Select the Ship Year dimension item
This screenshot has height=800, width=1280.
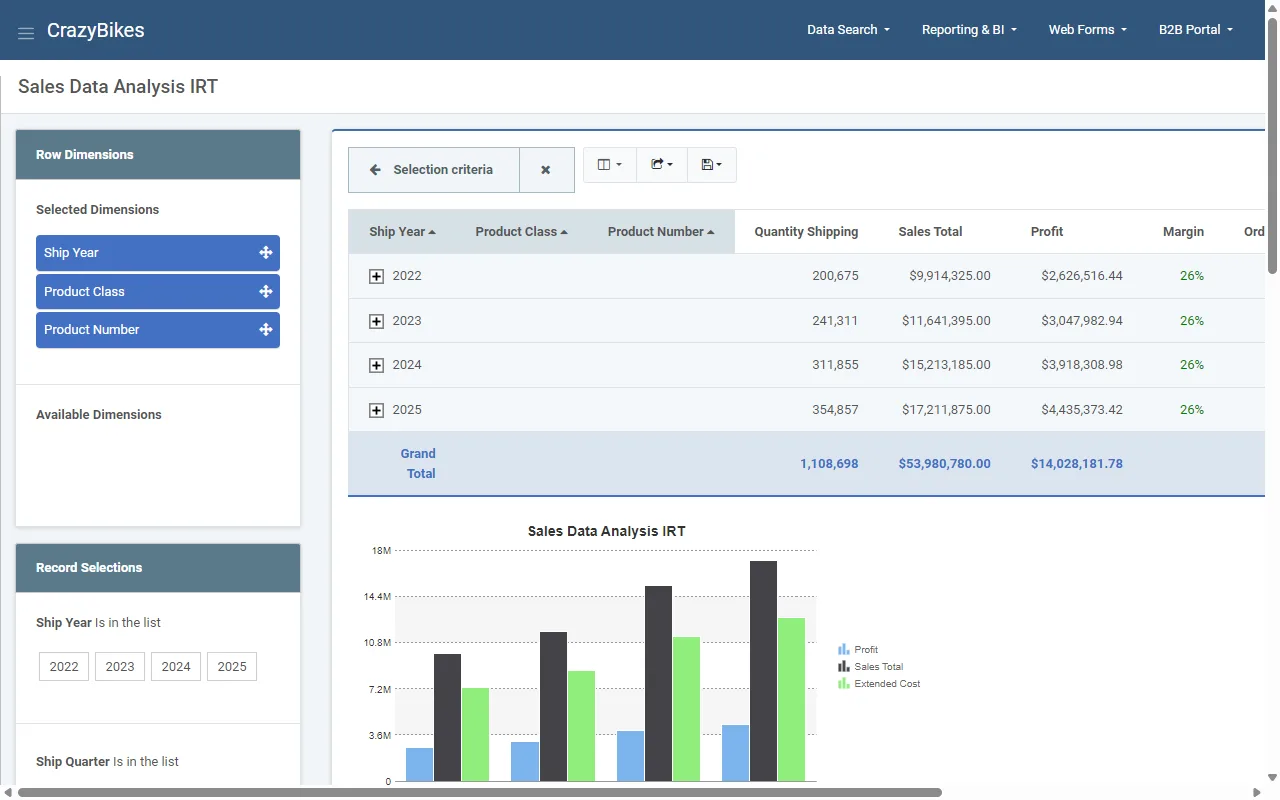(158, 253)
